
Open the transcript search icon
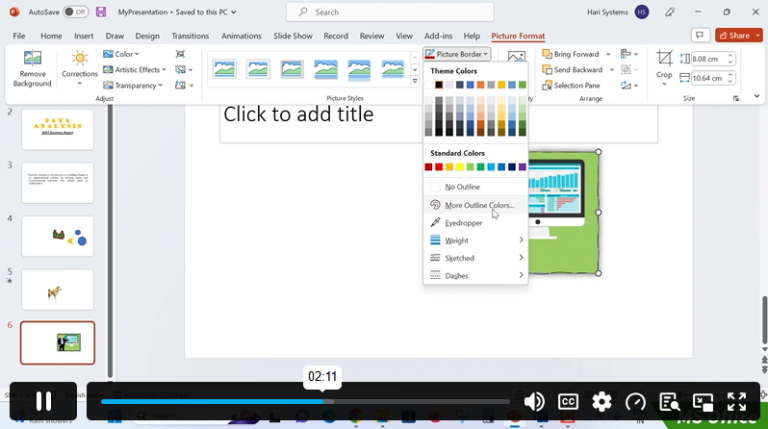pyautogui.click(x=669, y=402)
